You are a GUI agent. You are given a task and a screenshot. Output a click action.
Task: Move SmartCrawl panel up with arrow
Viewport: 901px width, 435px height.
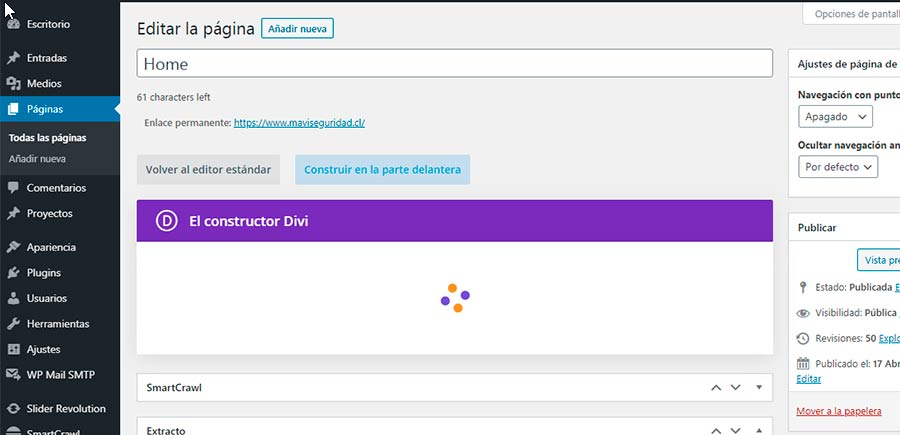[716, 387]
